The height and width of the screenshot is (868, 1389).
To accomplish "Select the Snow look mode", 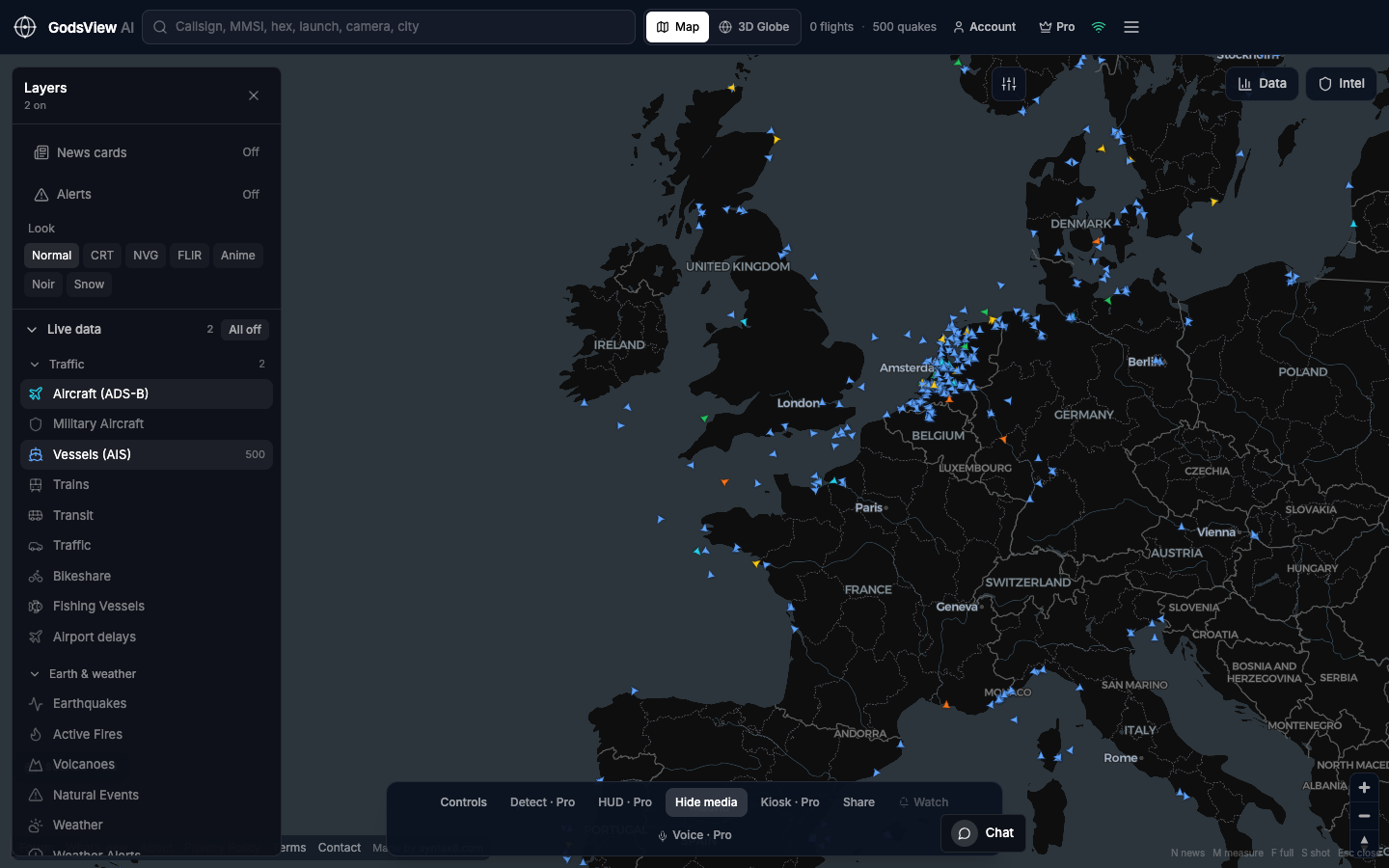I will pyautogui.click(x=89, y=285).
